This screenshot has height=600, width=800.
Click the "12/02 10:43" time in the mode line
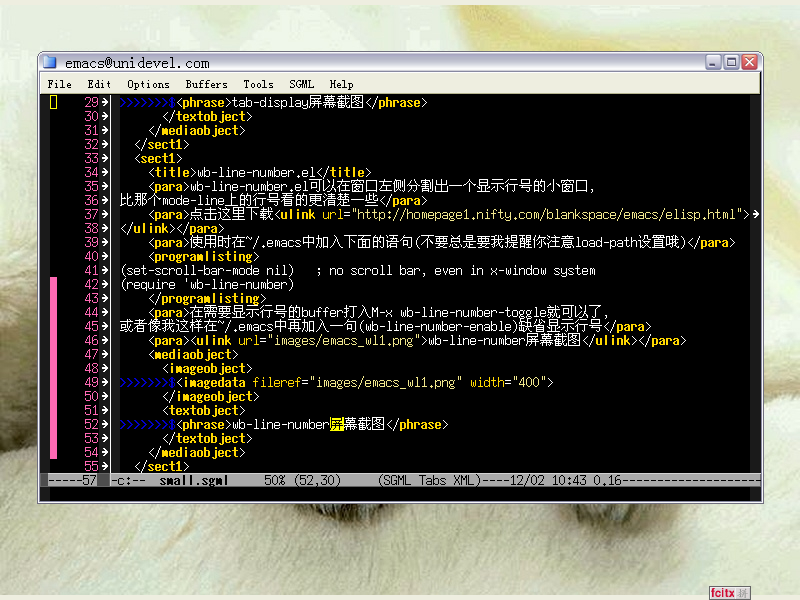[548, 481]
